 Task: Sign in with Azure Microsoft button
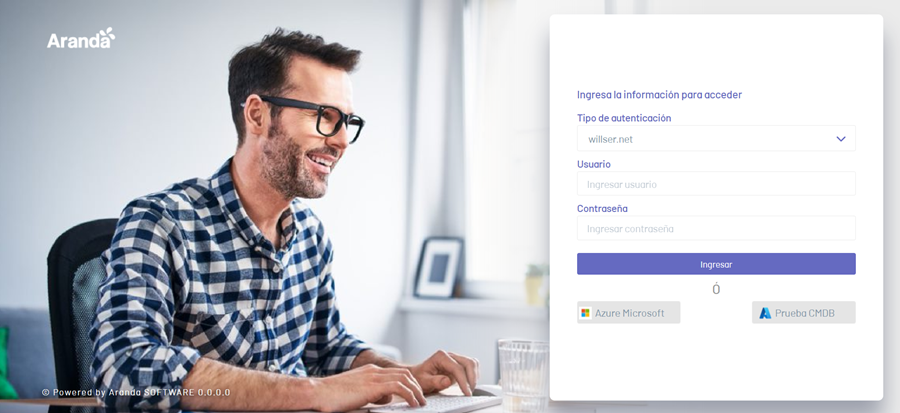pyautogui.click(x=629, y=313)
